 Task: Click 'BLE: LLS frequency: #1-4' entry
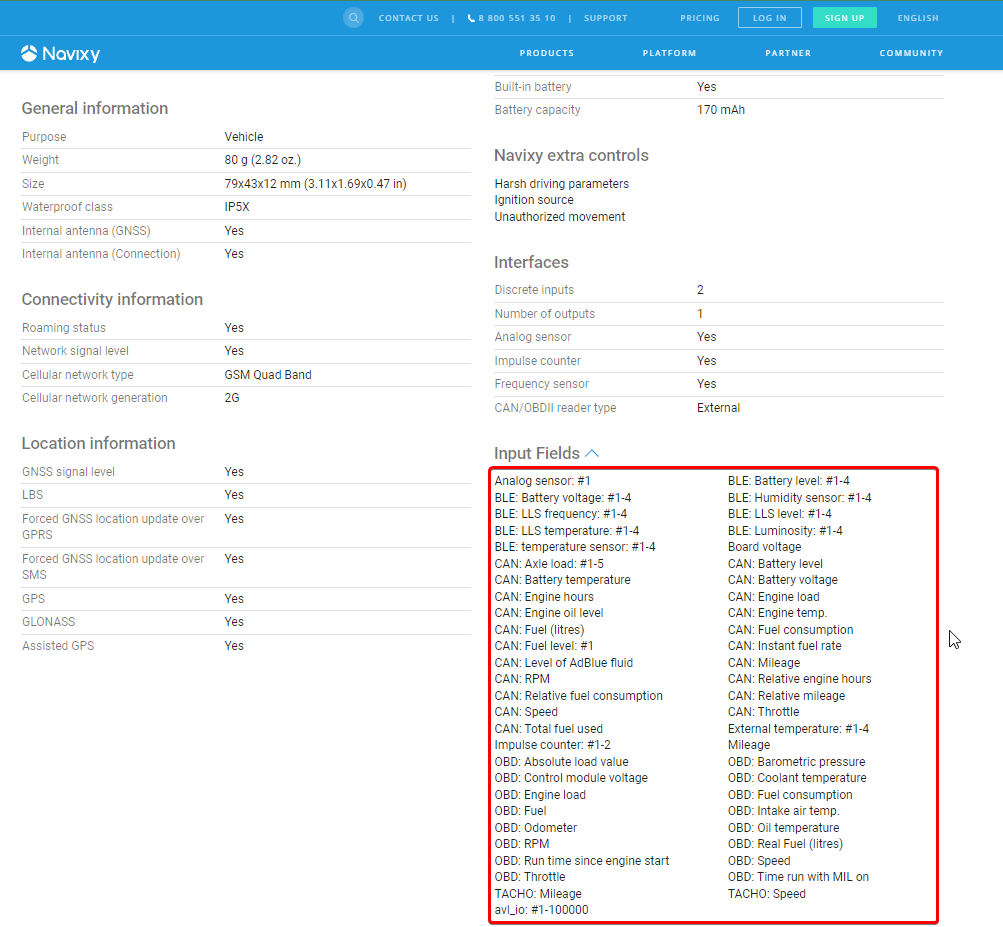click(x=560, y=514)
